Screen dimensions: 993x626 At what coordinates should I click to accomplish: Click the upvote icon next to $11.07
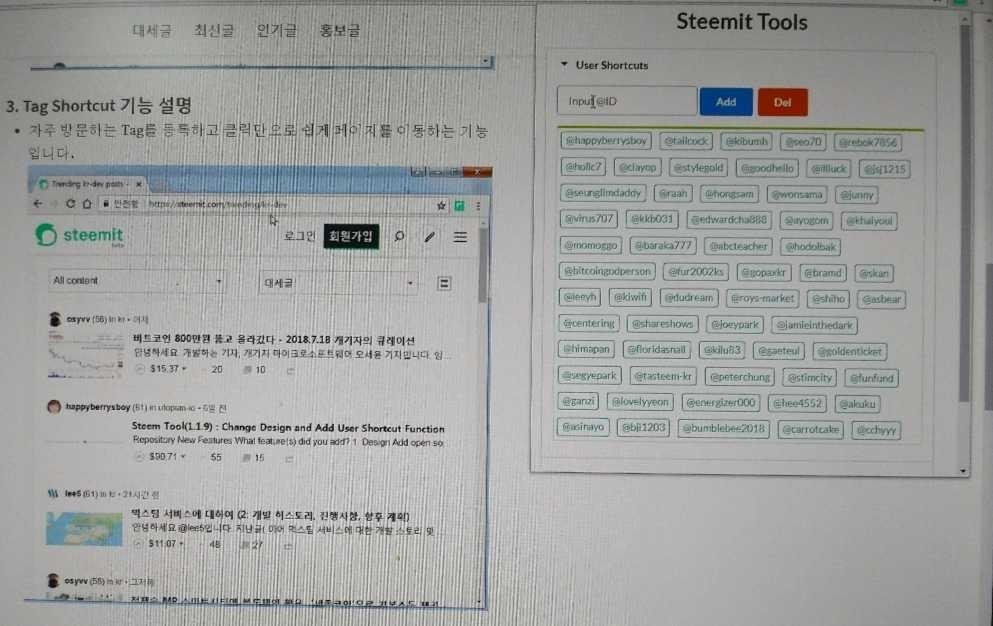[x=139, y=544]
